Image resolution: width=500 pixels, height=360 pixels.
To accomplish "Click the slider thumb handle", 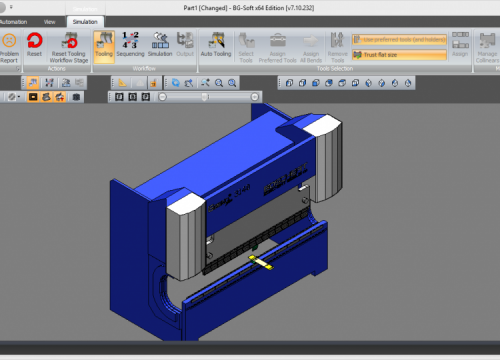I will tap(204, 97).
